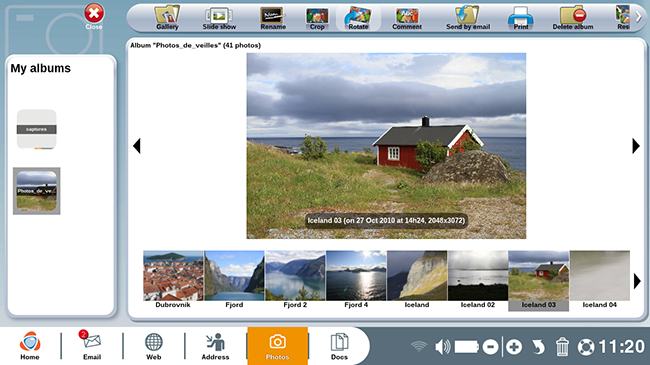
Task: Select the Fjord thumbnail
Action: (x=234, y=280)
